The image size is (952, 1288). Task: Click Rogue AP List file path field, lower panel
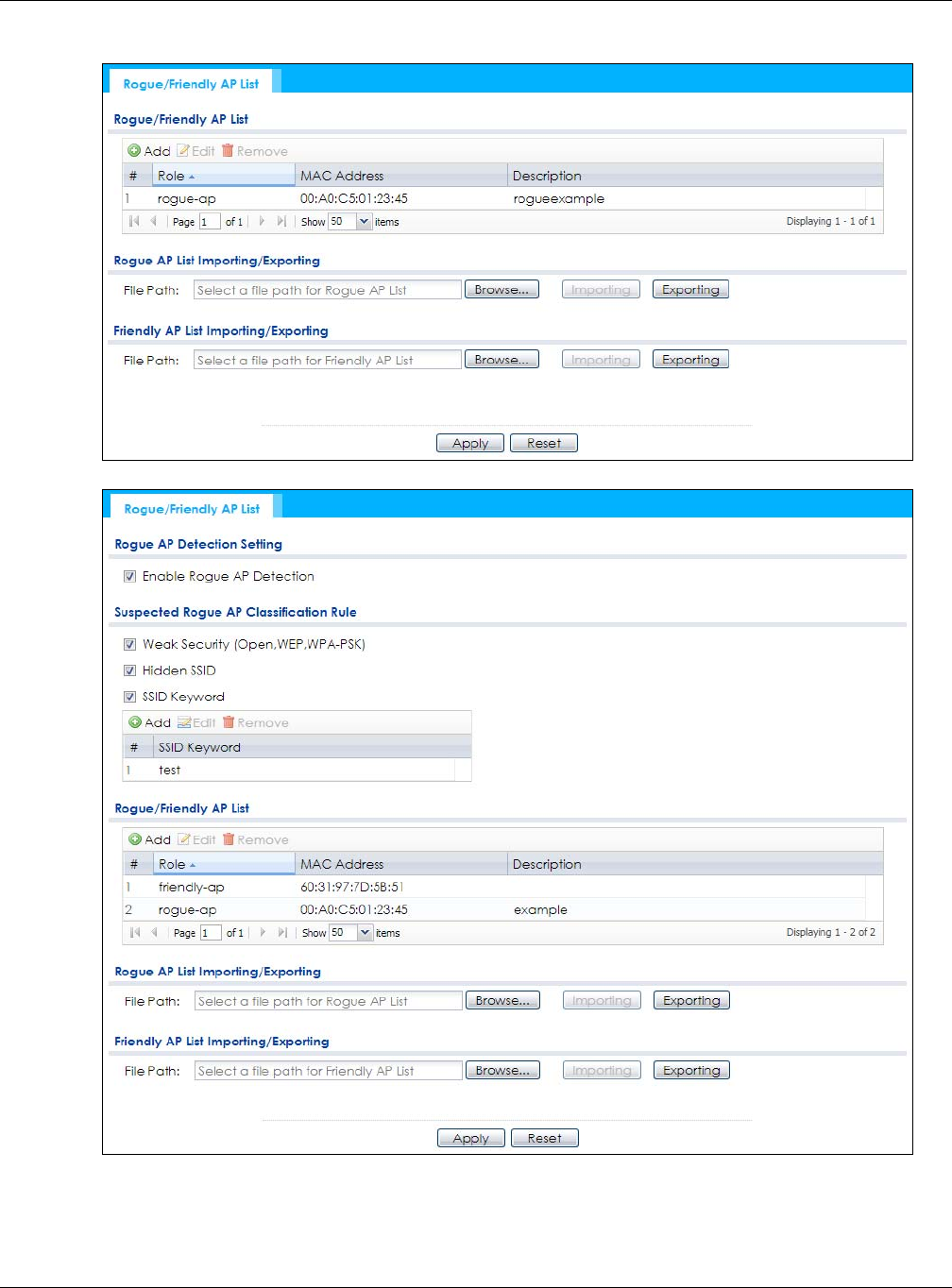(x=329, y=1001)
